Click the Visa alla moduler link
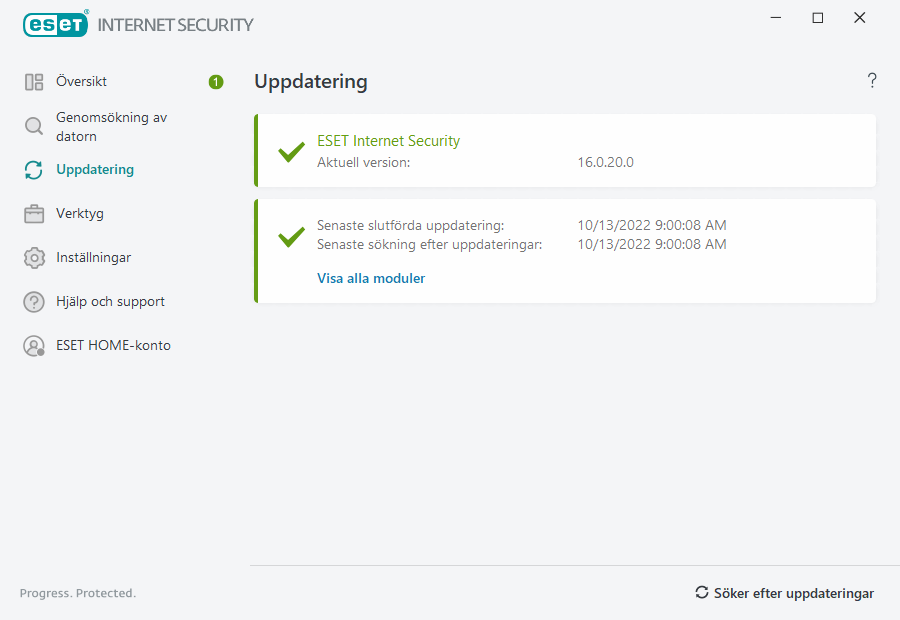Viewport: 900px width, 620px height. tap(371, 279)
